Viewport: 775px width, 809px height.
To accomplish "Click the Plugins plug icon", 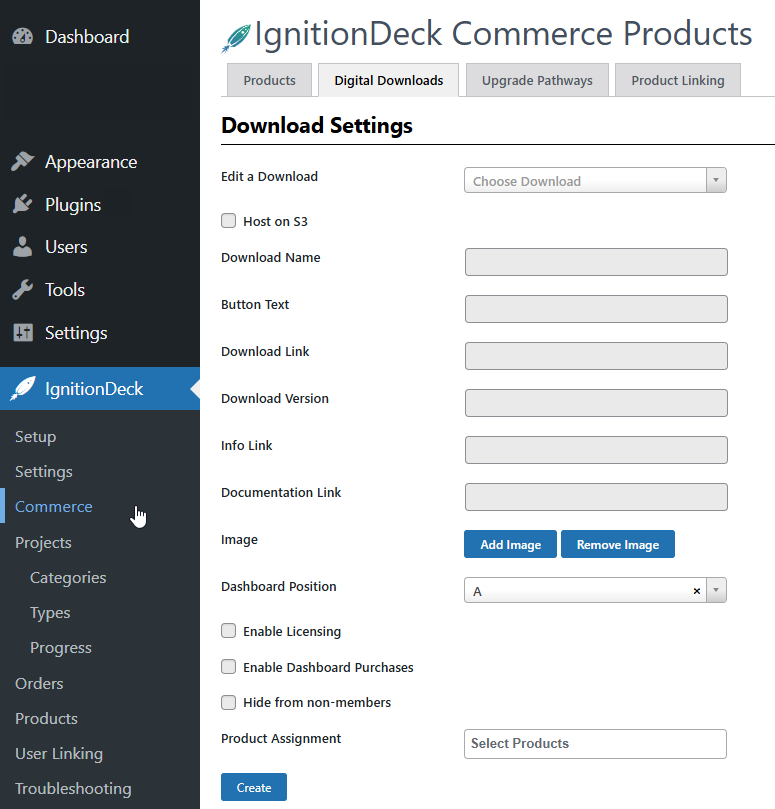I will [x=22, y=204].
